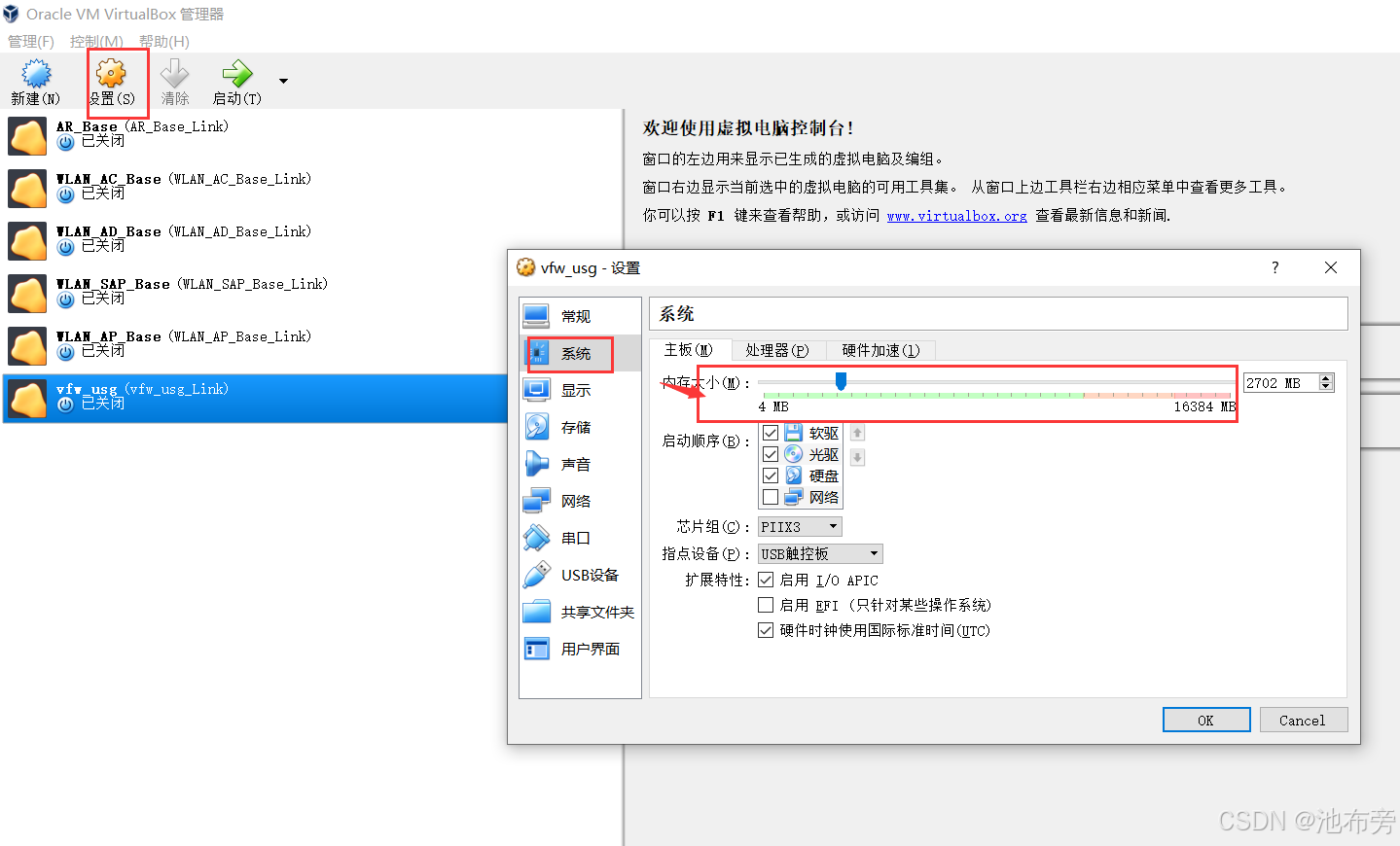
Task: Check Network (网络) boot device
Action: [x=771, y=497]
